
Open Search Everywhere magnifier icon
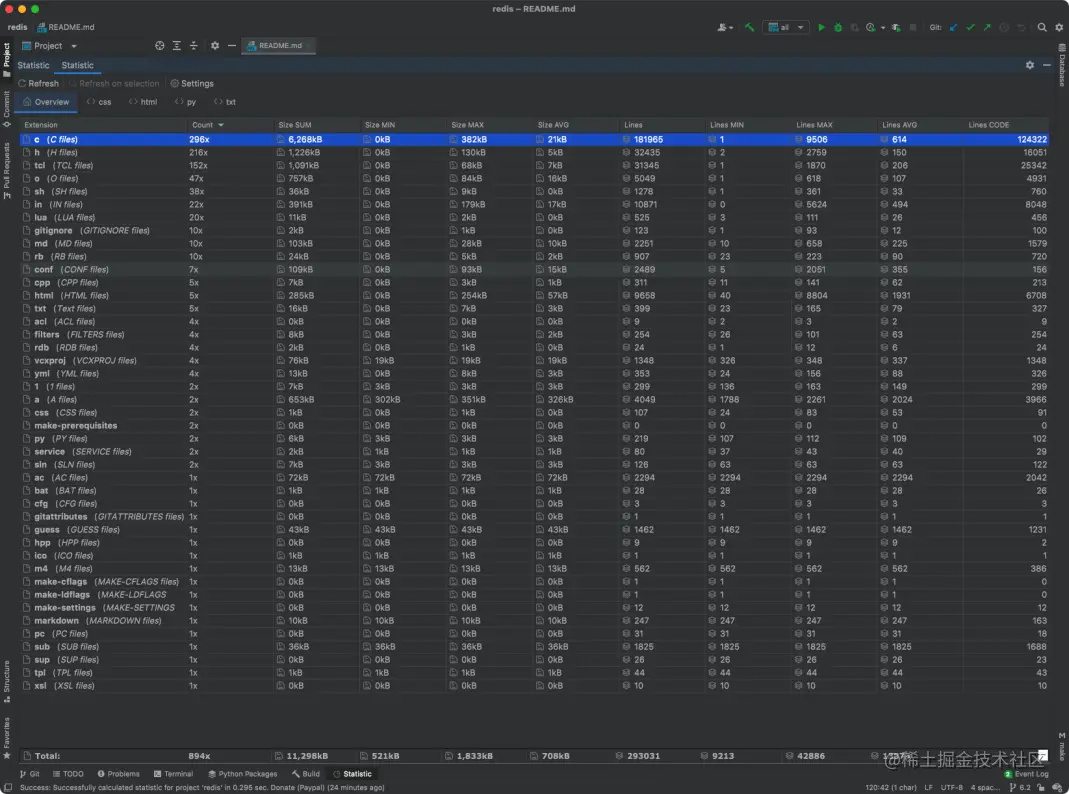pyautogui.click(x=1042, y=27)
